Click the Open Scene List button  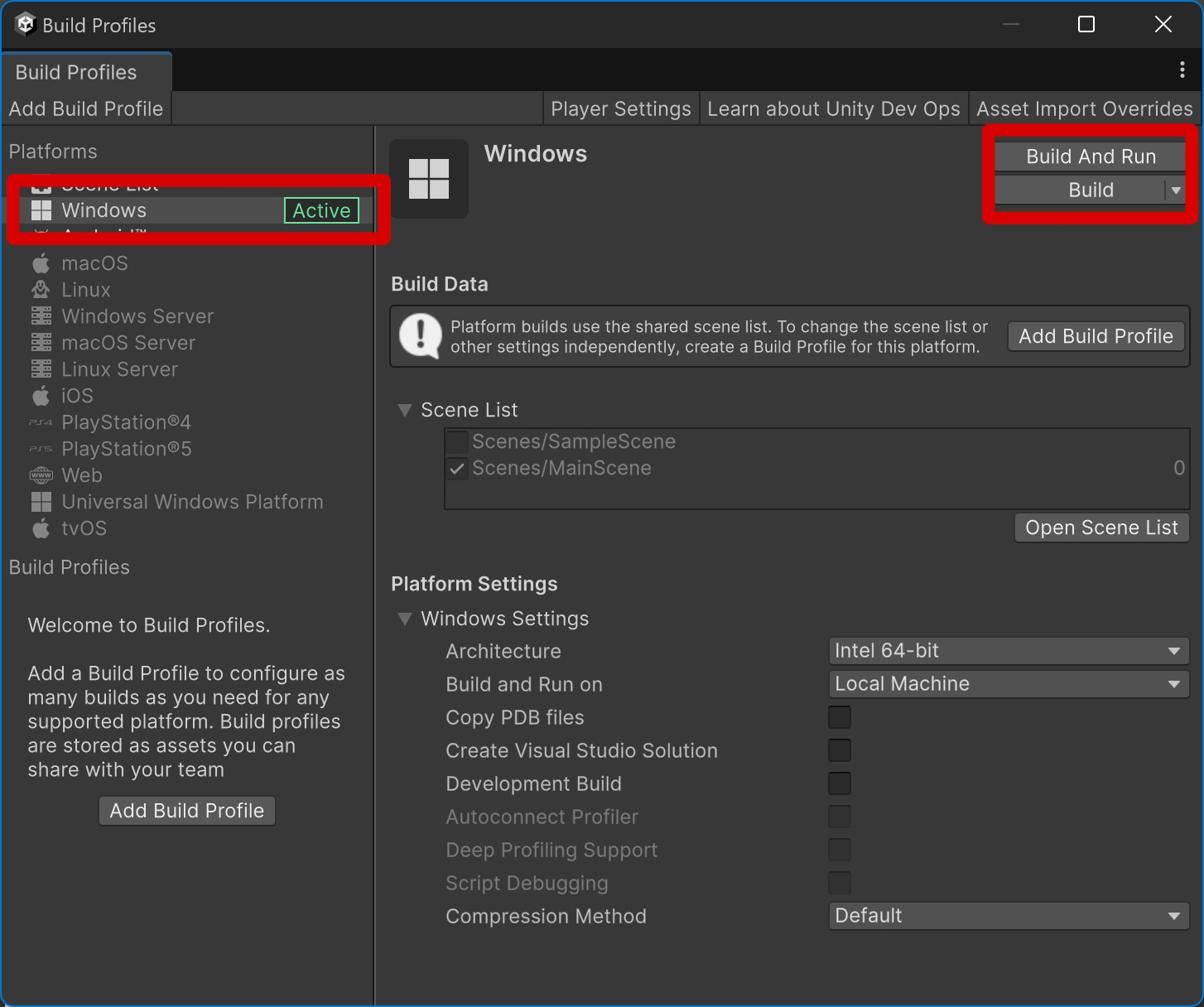(1101, 528)
